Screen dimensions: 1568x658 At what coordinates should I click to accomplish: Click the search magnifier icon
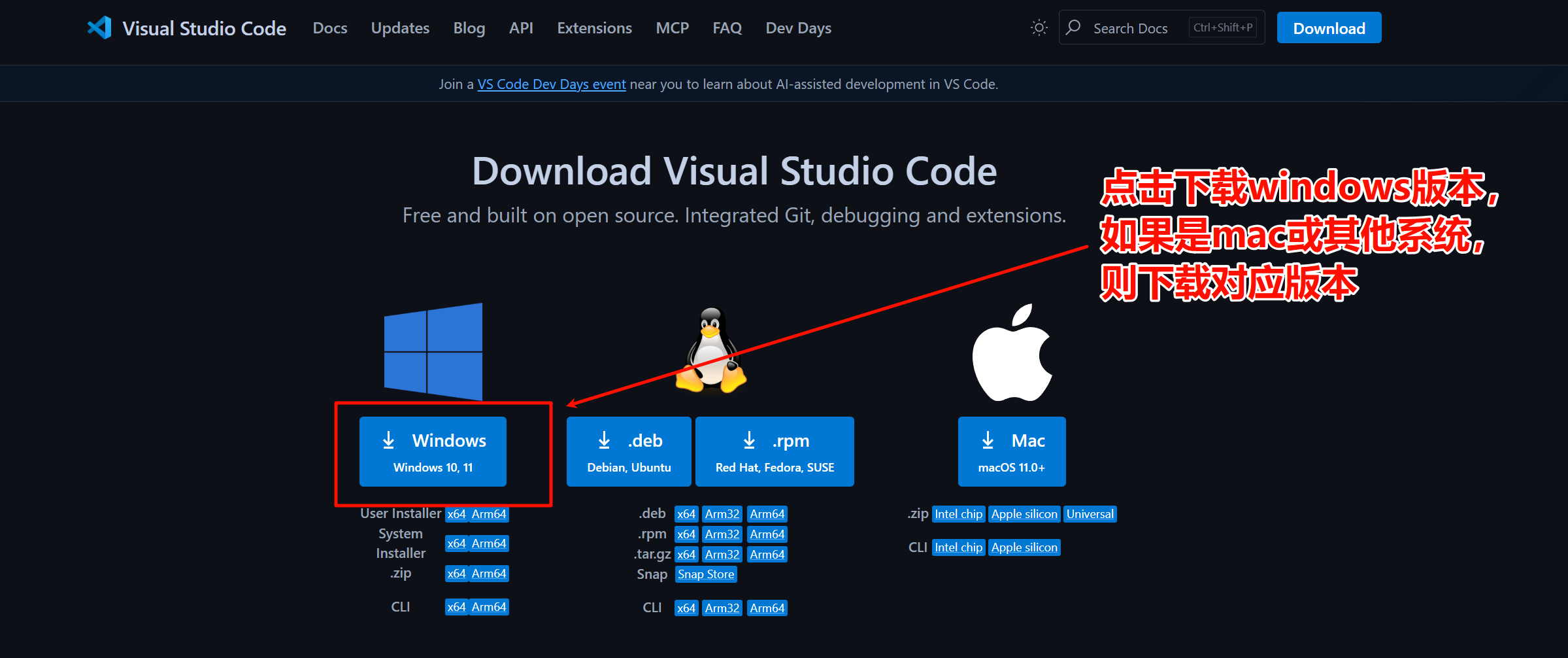click(x=1073, y=27)
